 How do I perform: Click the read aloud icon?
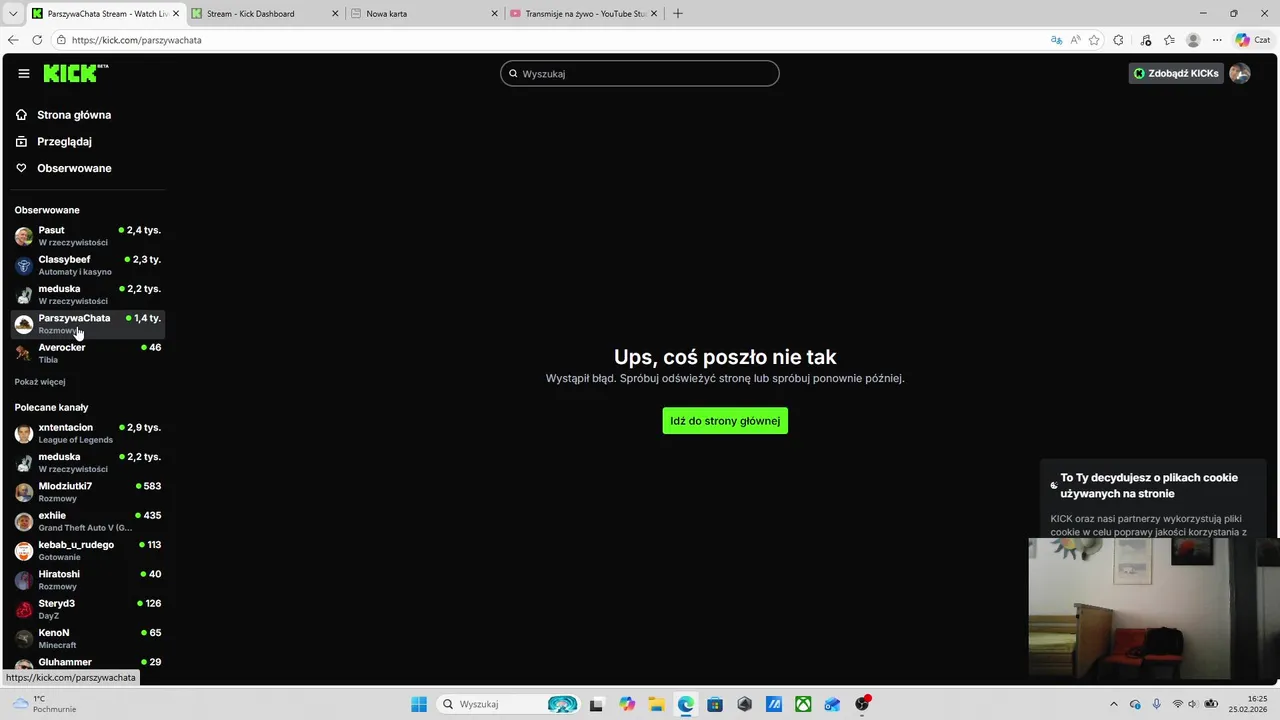(1076, 40)
